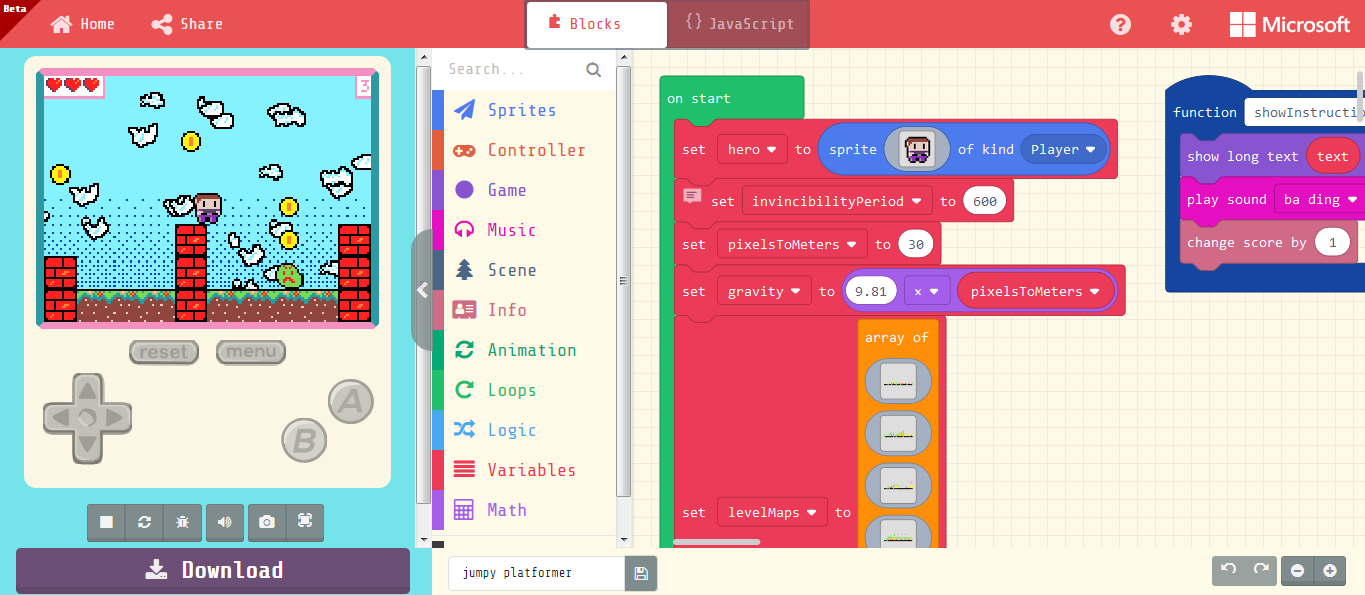Viewport: 1365px width, 595px height.
Task: Mute the simulator audio
Action: 225,522
